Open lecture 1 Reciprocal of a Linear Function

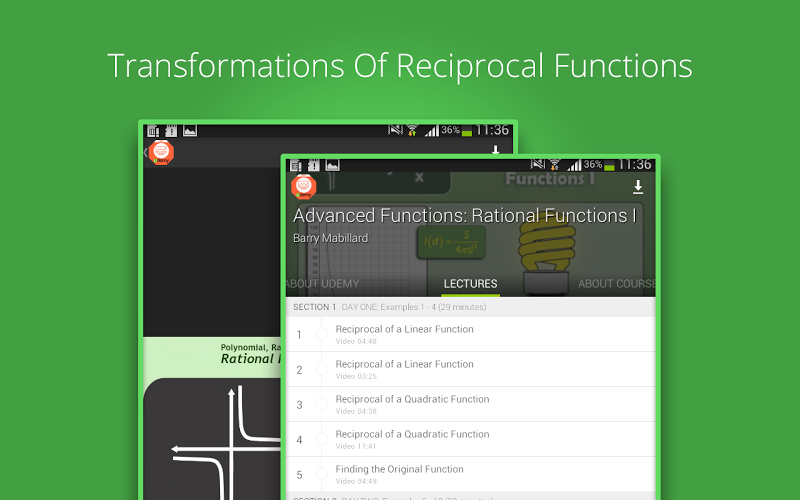click(470, 334)
